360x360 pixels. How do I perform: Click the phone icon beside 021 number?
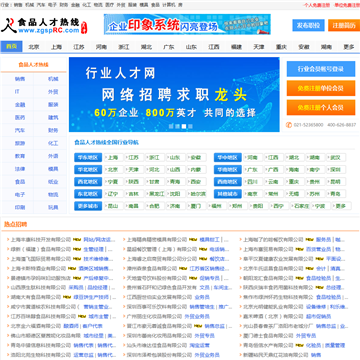(x=289, y=125)
